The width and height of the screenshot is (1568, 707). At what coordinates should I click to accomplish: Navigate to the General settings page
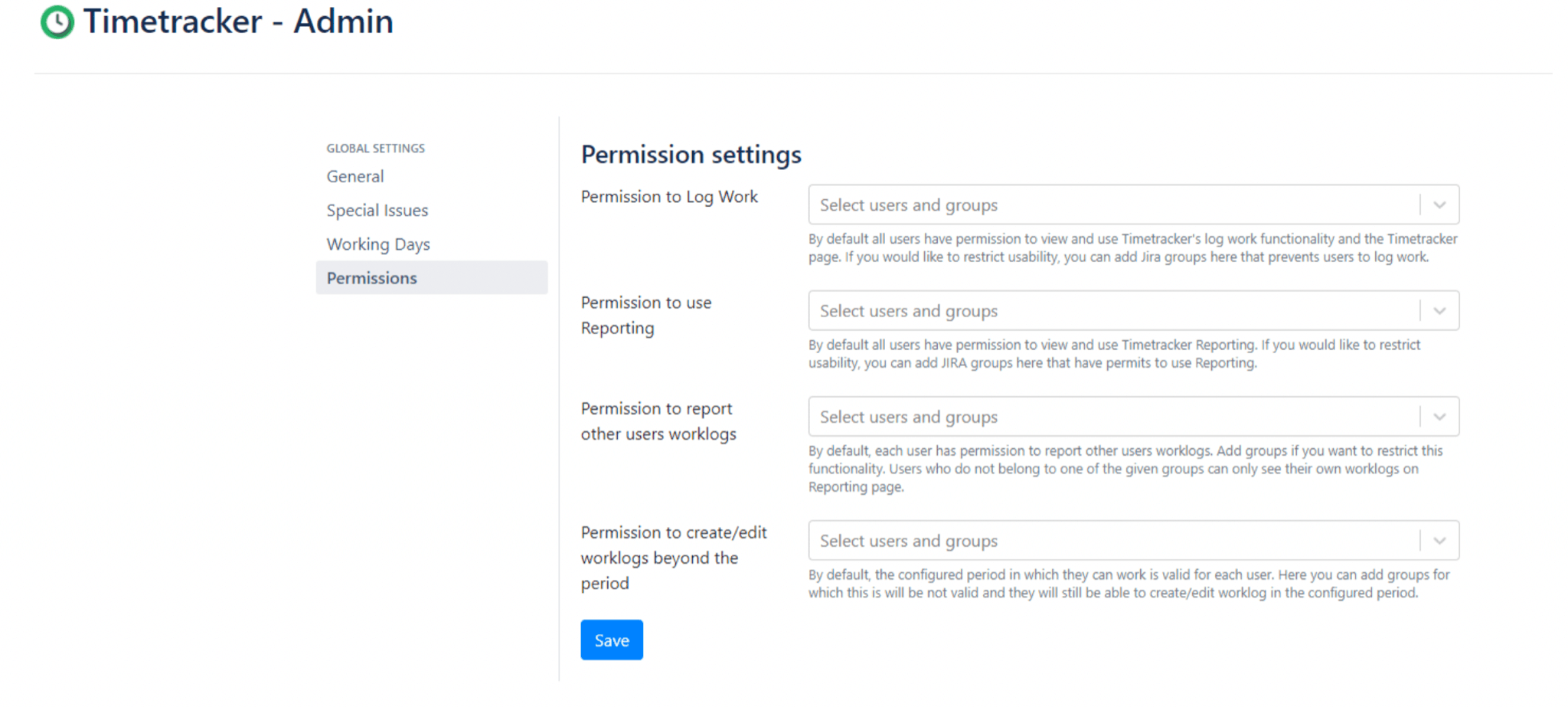pos(354,176)
